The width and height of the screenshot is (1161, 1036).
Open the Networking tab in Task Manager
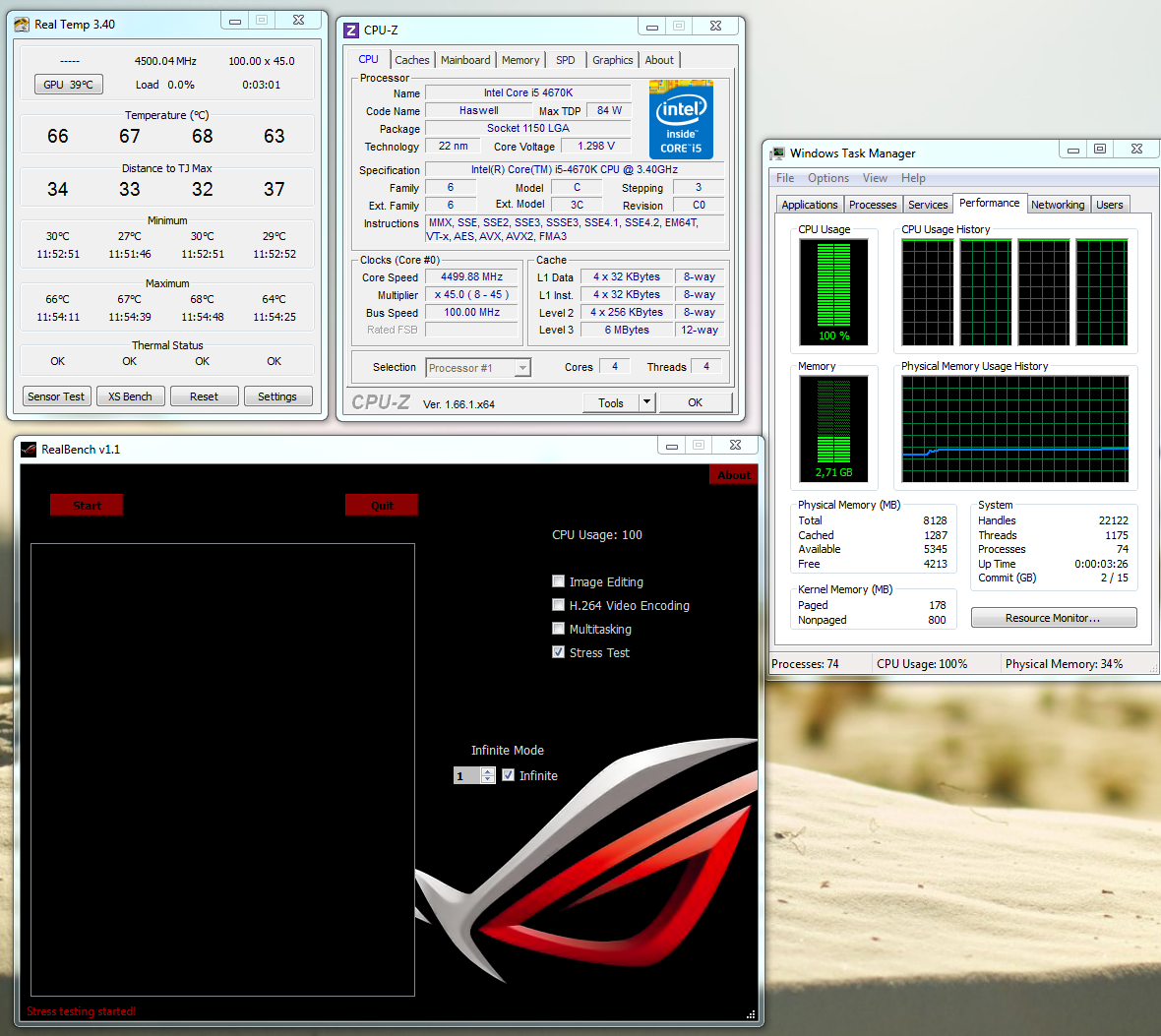1058,205
